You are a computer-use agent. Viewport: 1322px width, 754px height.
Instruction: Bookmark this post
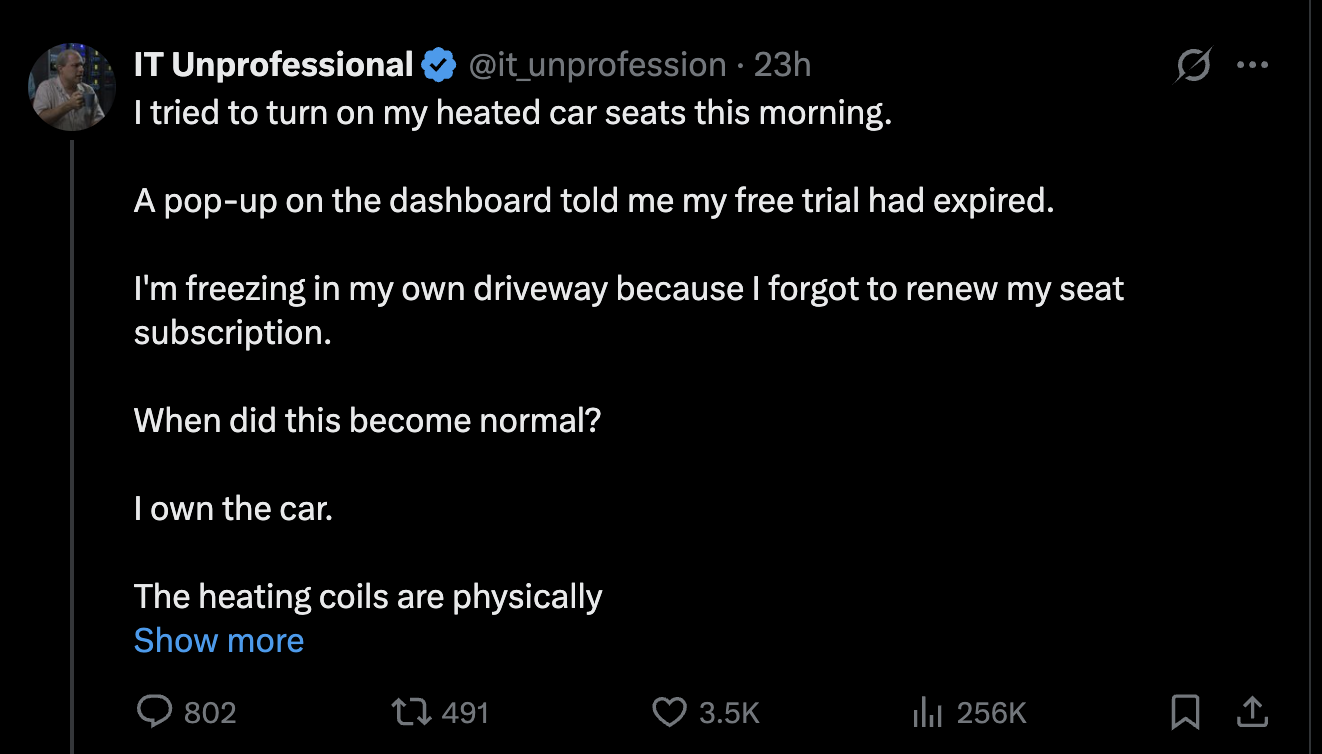1185,712
